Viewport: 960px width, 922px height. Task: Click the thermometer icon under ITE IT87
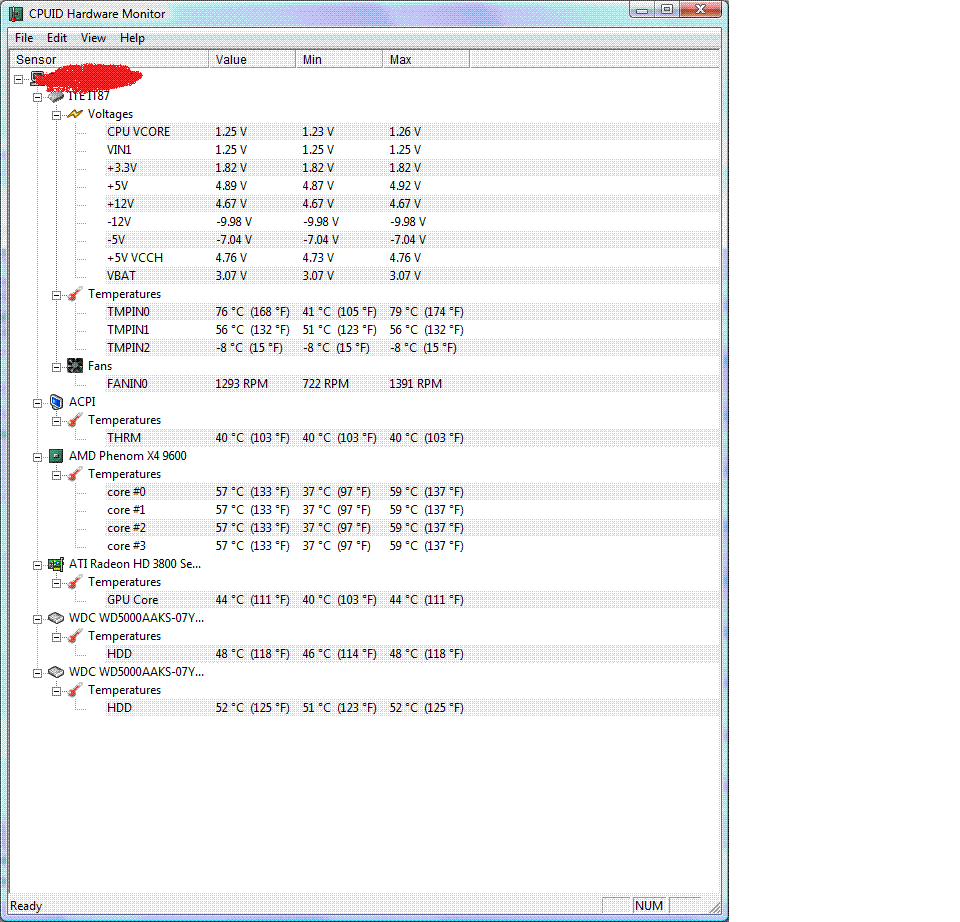(x=75, y=294)
